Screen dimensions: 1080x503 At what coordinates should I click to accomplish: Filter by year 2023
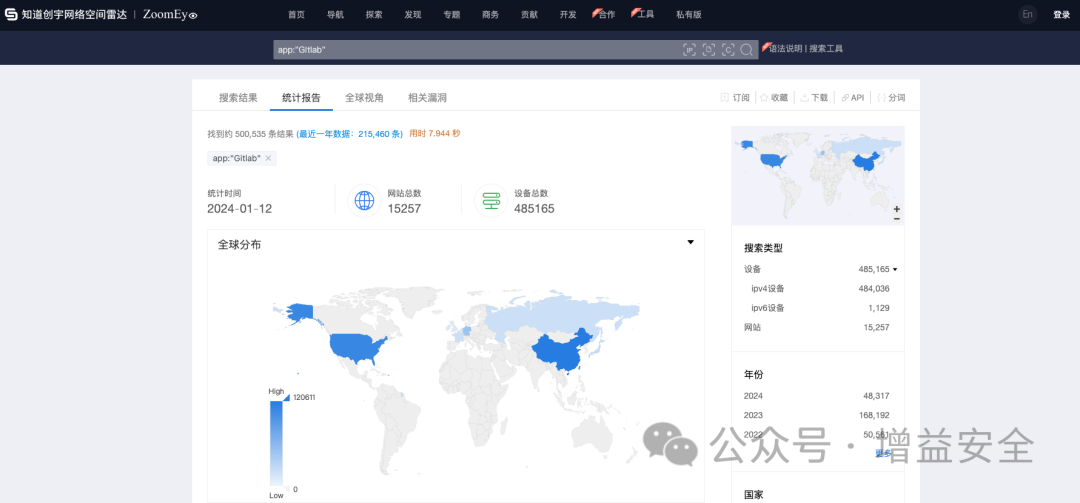click(817, 415)
